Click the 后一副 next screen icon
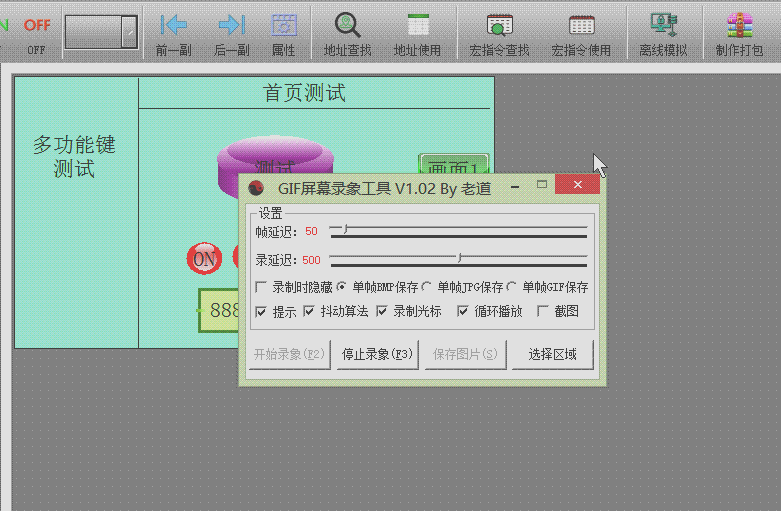 point(231,26)
